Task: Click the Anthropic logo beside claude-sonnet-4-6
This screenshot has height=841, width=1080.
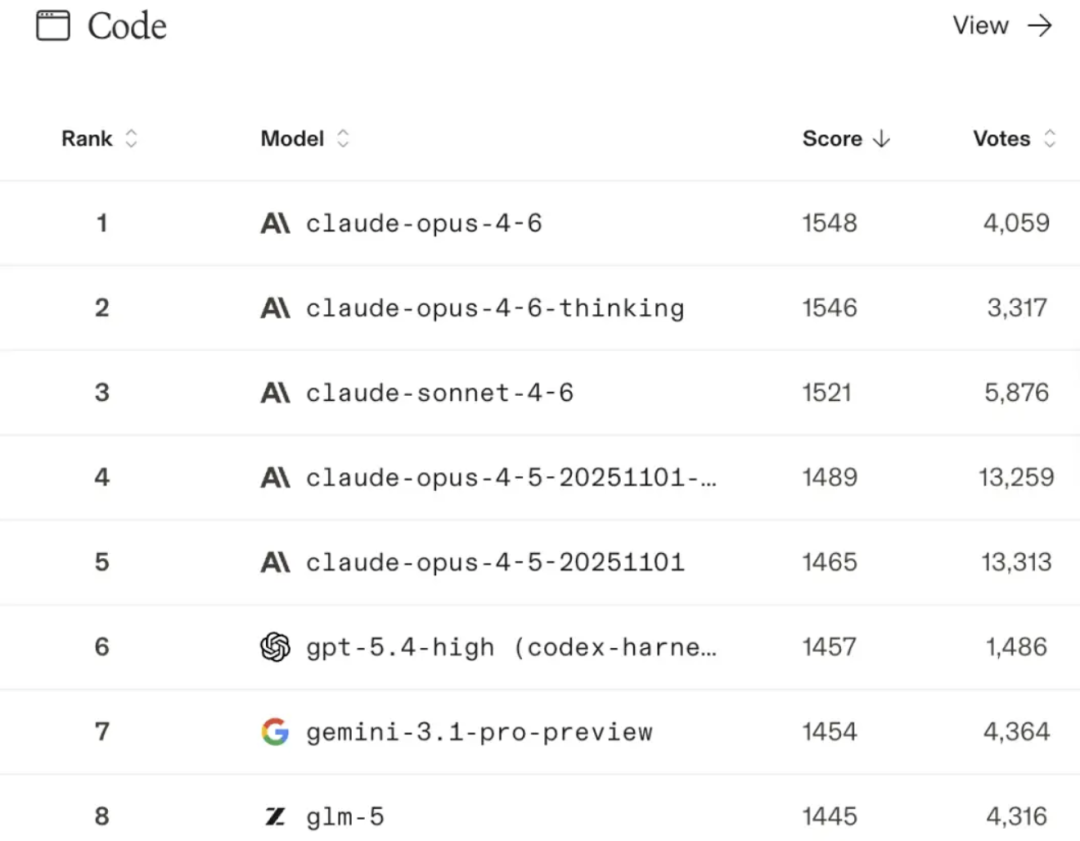Action: tap(275, 393)
